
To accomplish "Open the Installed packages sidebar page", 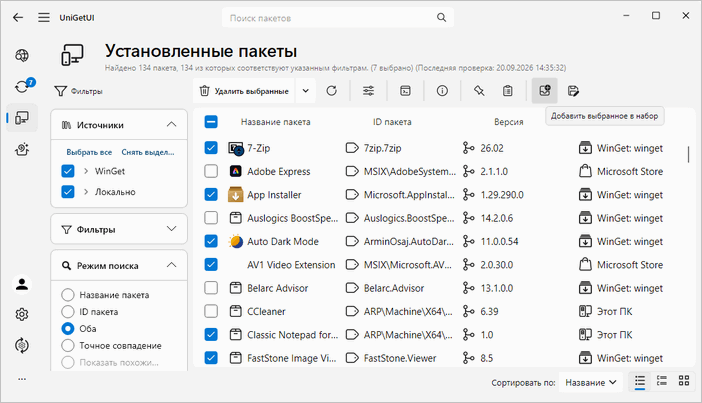I will [22, 118].
